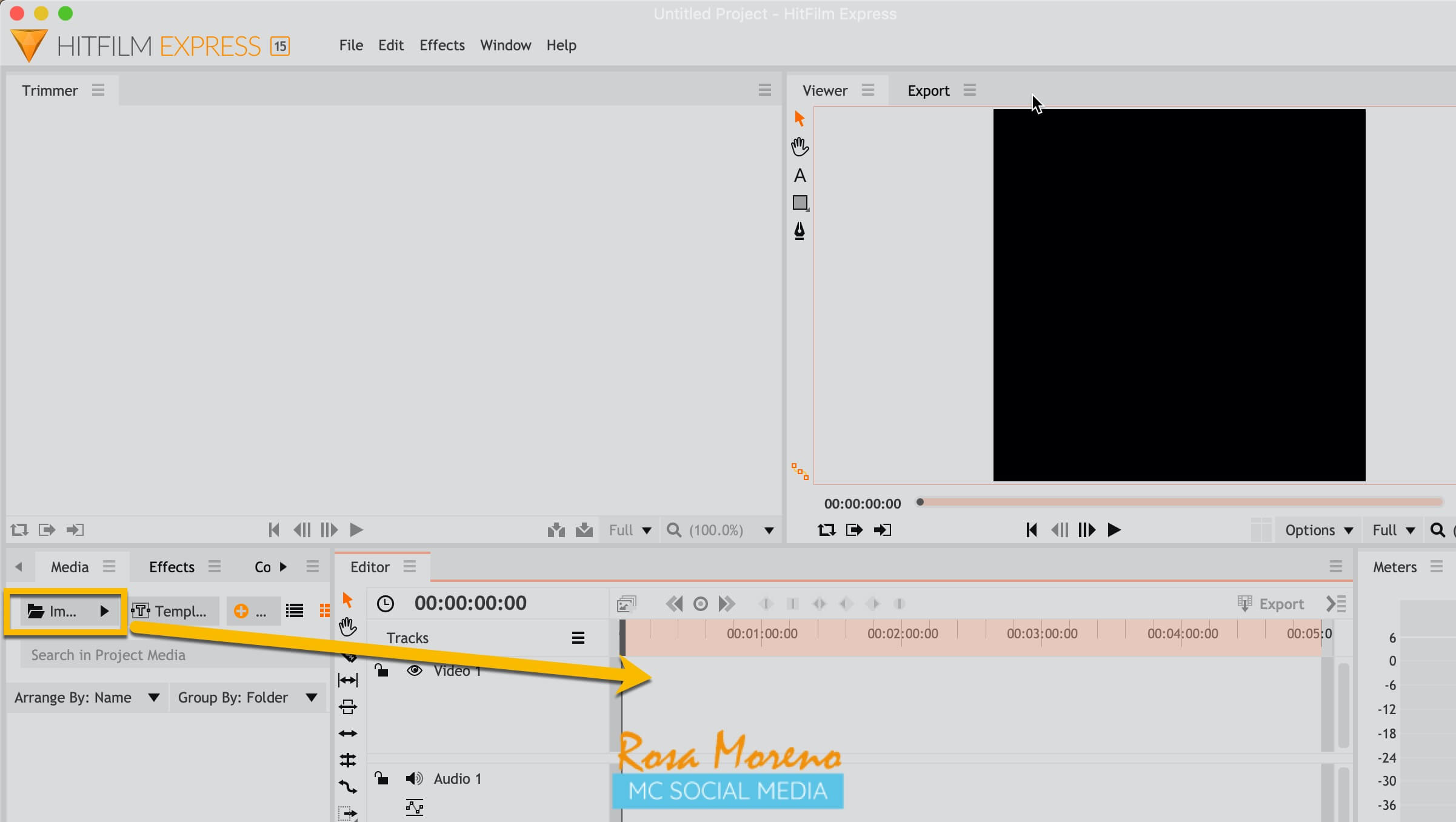Switch Media panel to list view
The height and width of the screenshot is (822, 1456).
[x=295, y=611]
